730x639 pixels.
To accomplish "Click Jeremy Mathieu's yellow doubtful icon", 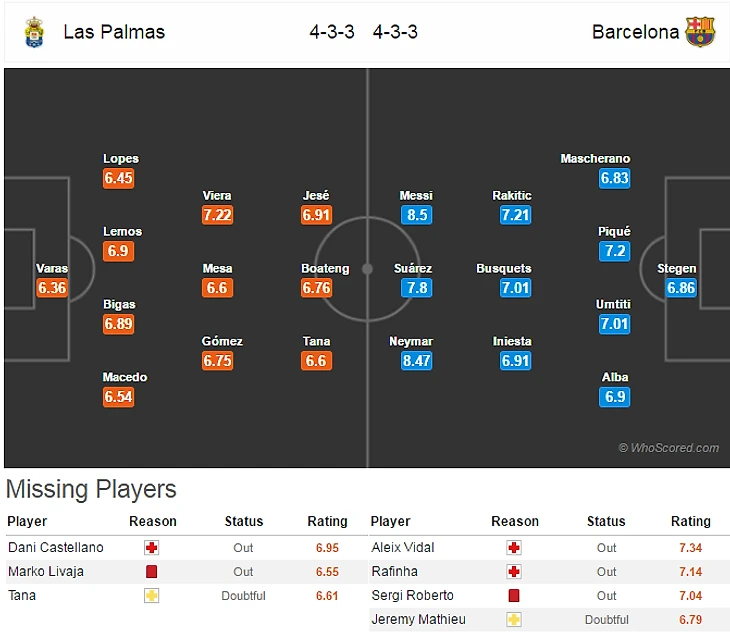I will (514, 620).
